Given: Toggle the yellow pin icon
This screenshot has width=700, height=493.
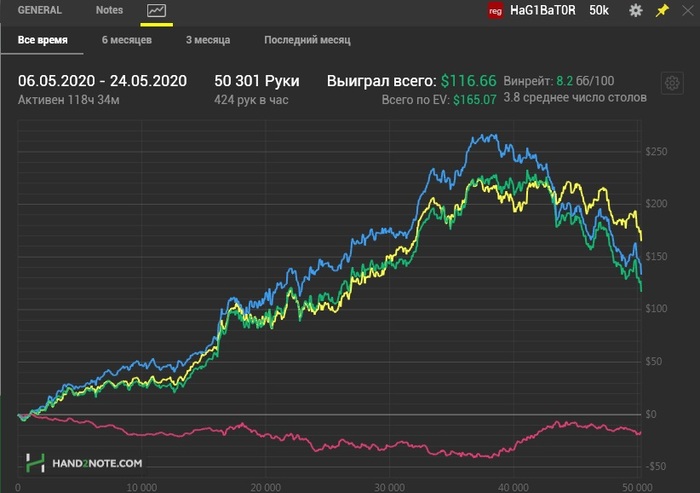Looking at the screenshot, I should pyautogui.click(x=662, y=10).
